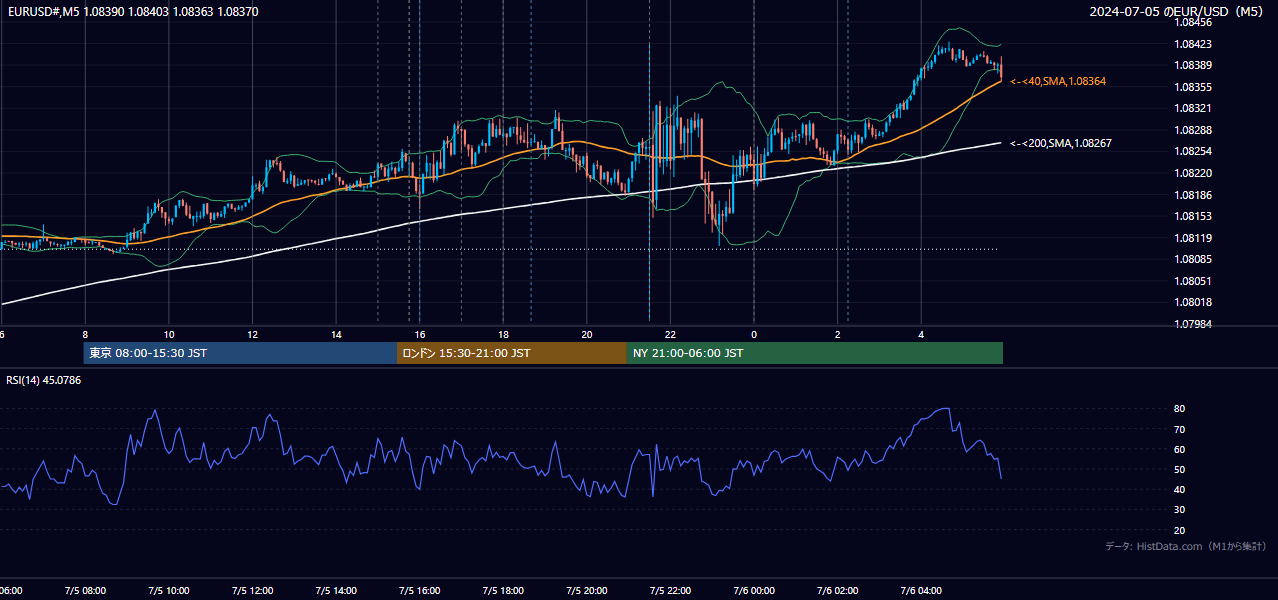The width and height of the screenshot is (1278, 600).
Task: Click price level 1.08423 on axis
Action: 1192,44
